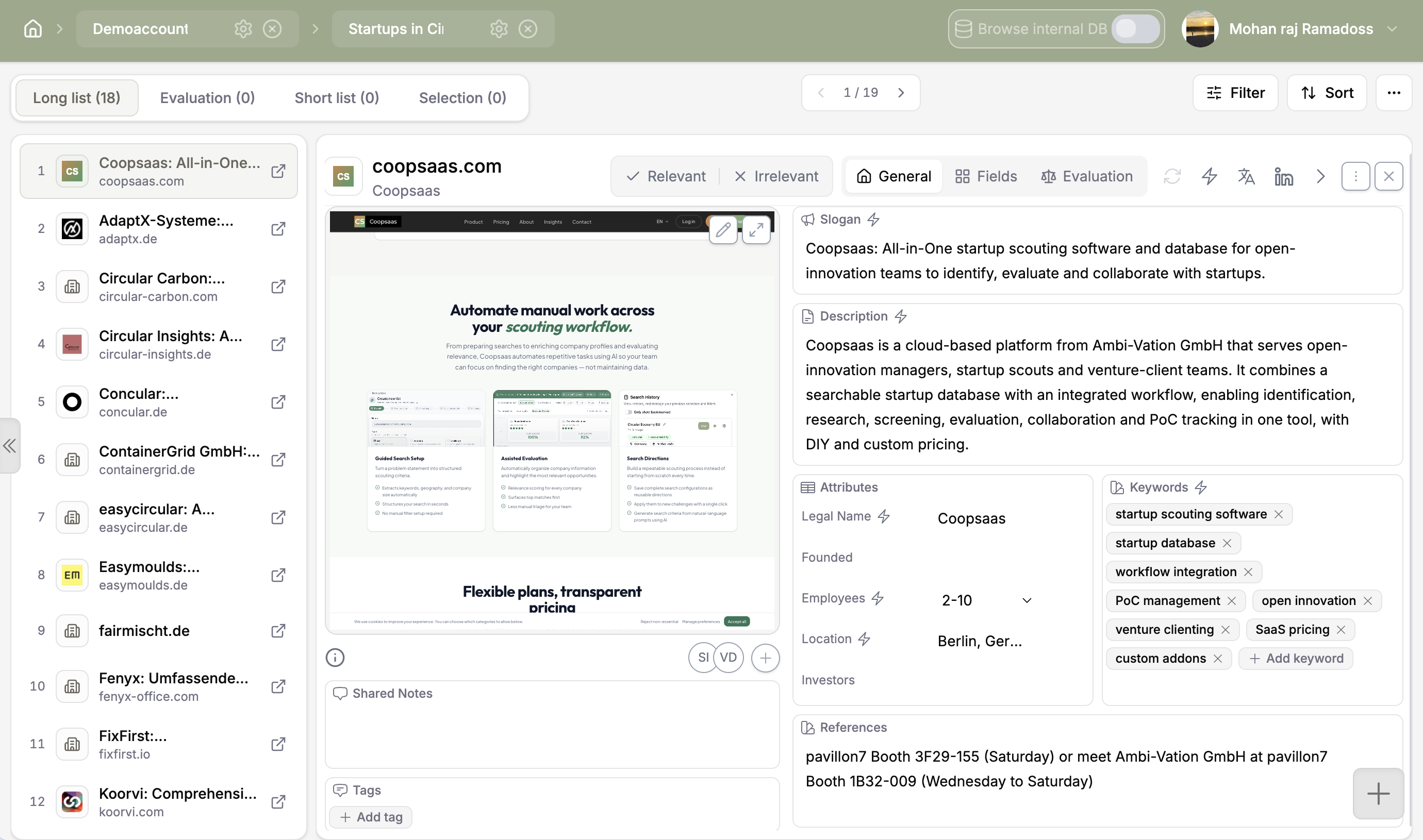This screenshot has width=1423, height=840.
Task: Regenerate Description with lightning icon
Action: pyautogui.click(x=900, y=316)
